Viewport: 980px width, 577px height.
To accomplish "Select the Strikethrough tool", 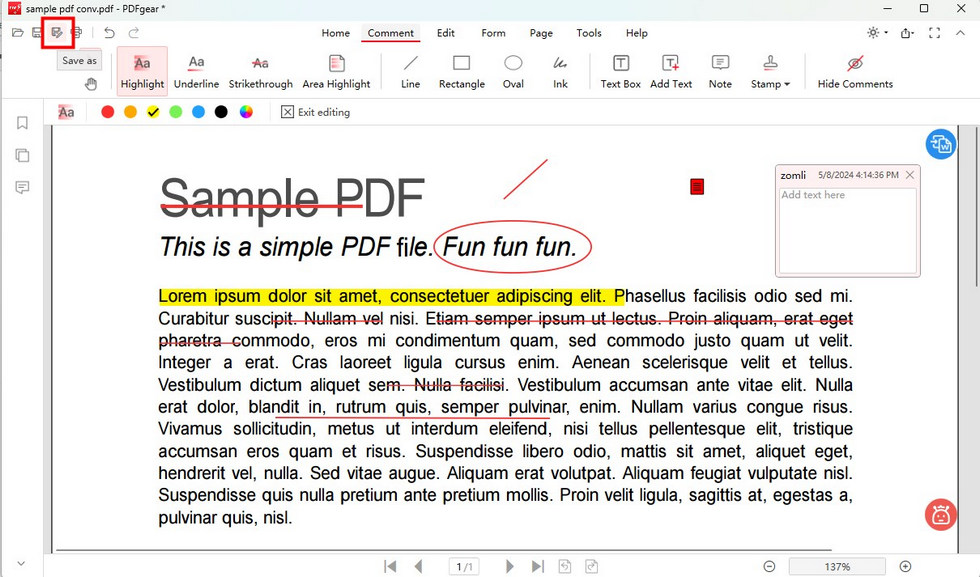I will point(260,70).
